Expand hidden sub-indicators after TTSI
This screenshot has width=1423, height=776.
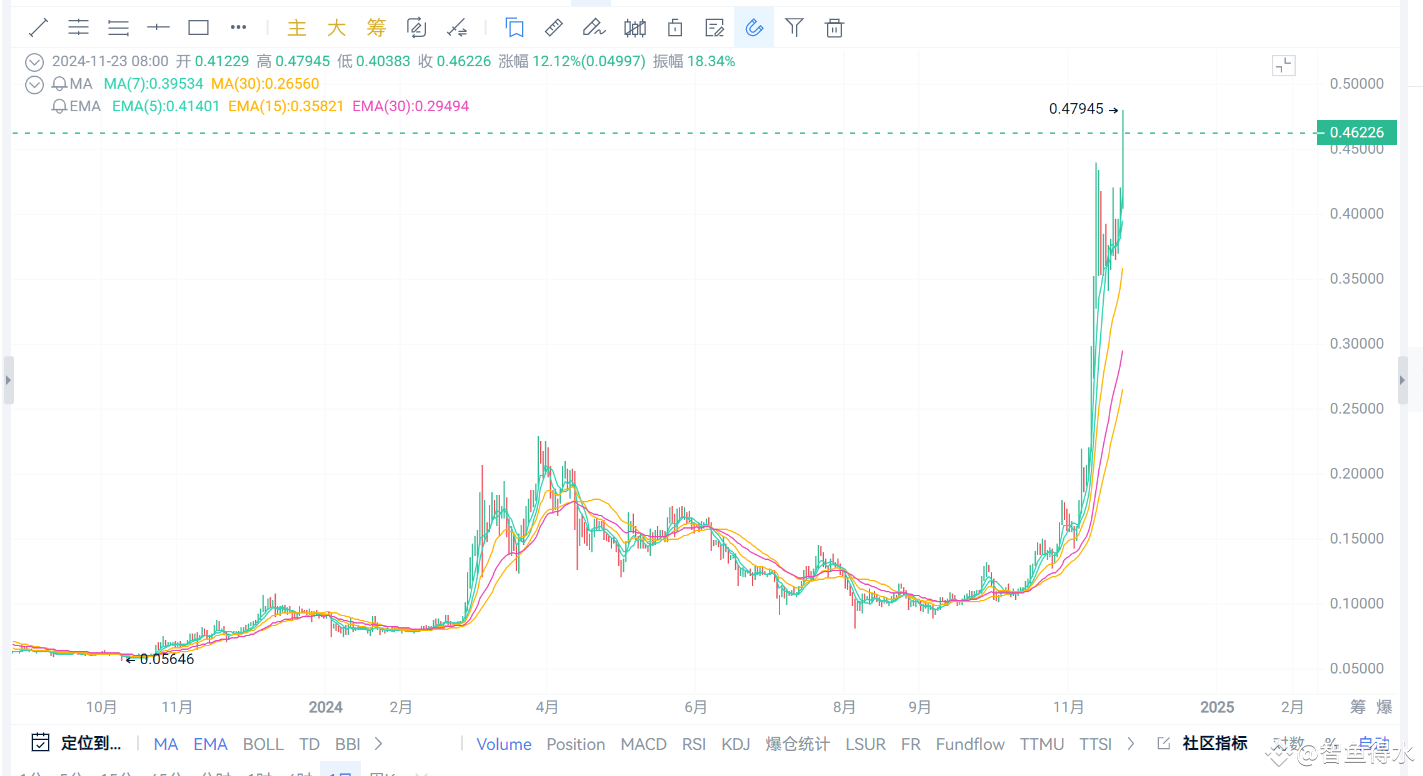click(1130, 744)
